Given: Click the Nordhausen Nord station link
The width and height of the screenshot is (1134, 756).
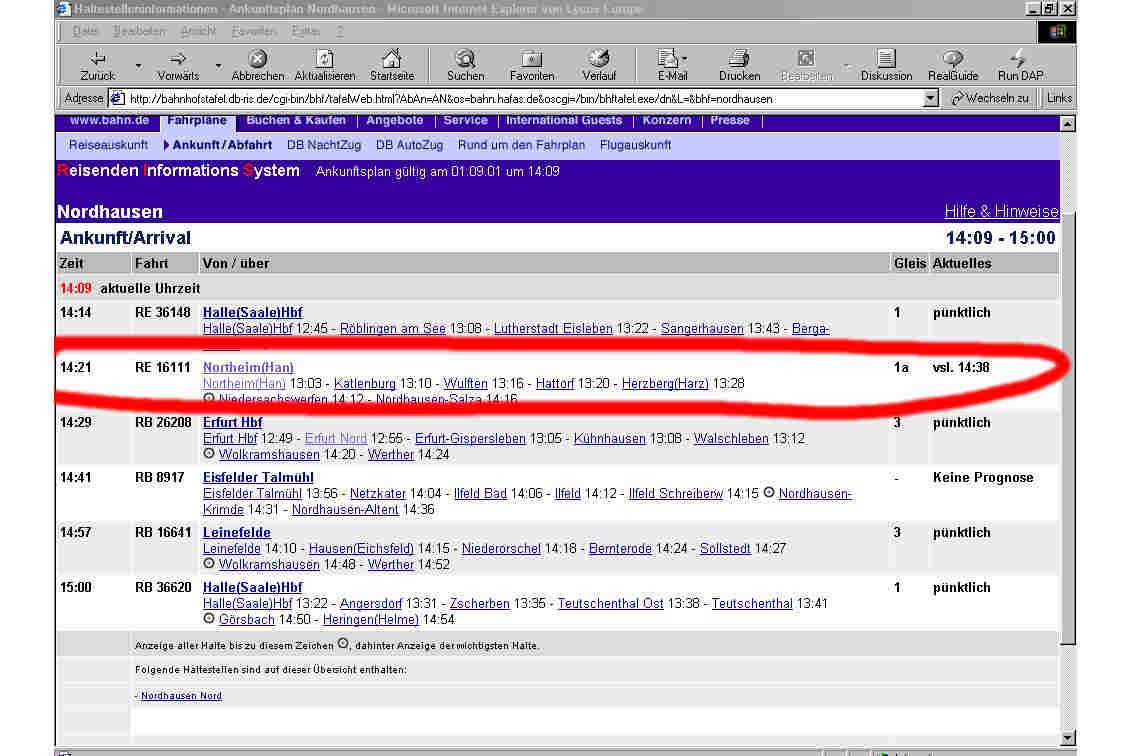Looking at the screenshot, I should pyautogui.click(x=181, y=695).
